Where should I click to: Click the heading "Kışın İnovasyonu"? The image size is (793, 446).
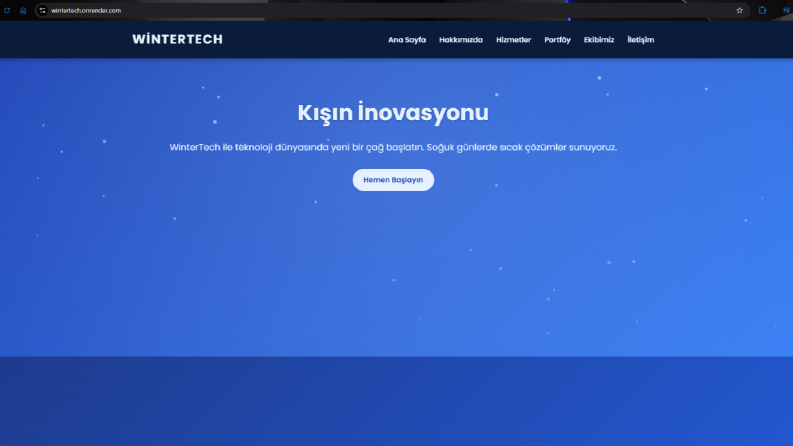pyautogui.click(x=393, y=112)
